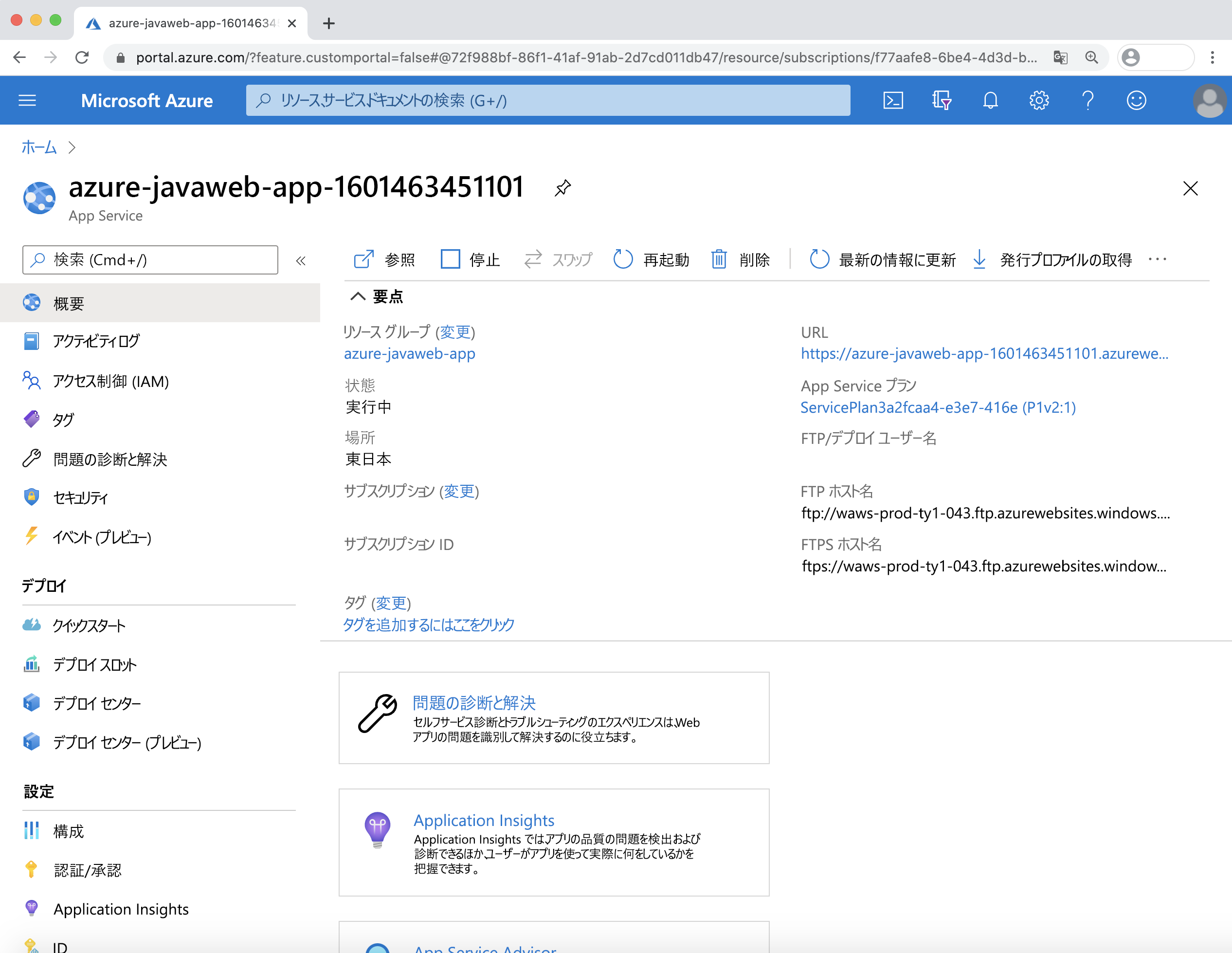This screenshot has width=1232, height=953.
Task: Click タグを追加するにはここをクリック link
Action: tap(427, 625)
